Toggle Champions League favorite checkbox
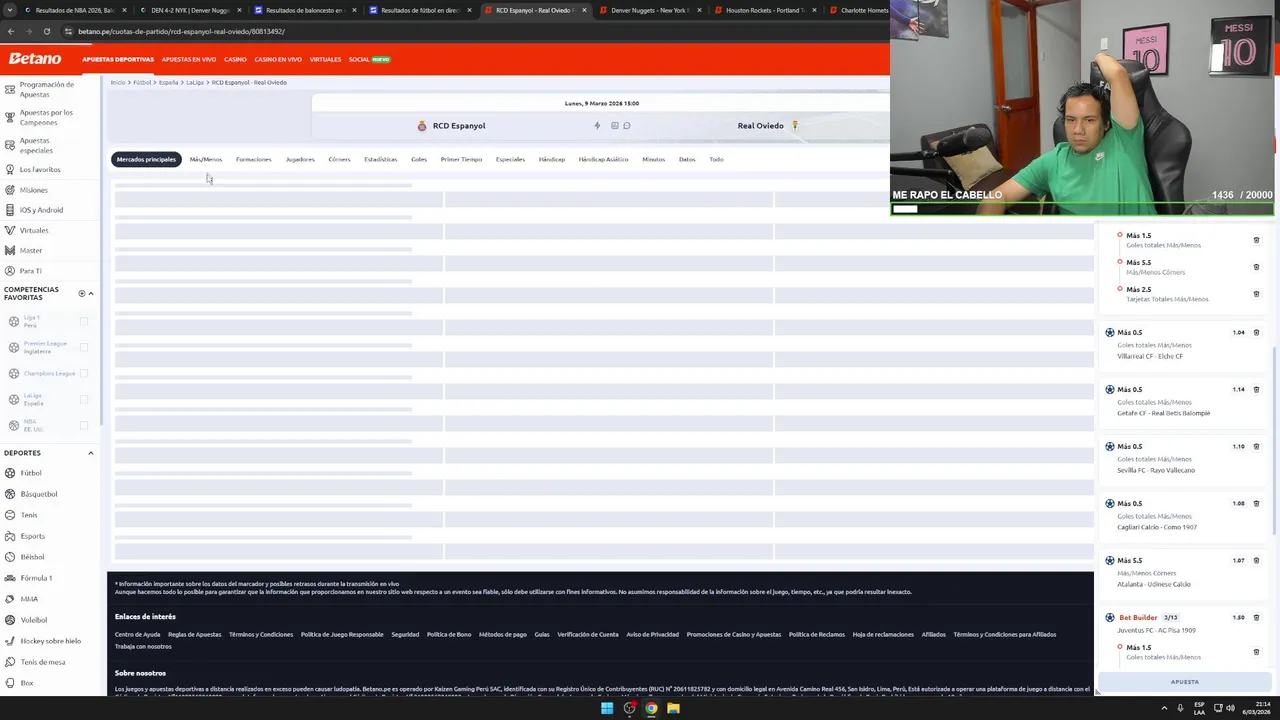 point(84,374)
